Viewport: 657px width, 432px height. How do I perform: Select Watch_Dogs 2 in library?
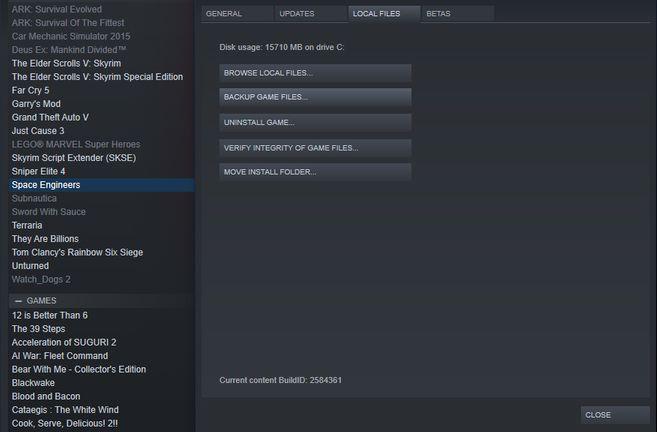click(x=41, y=279)
